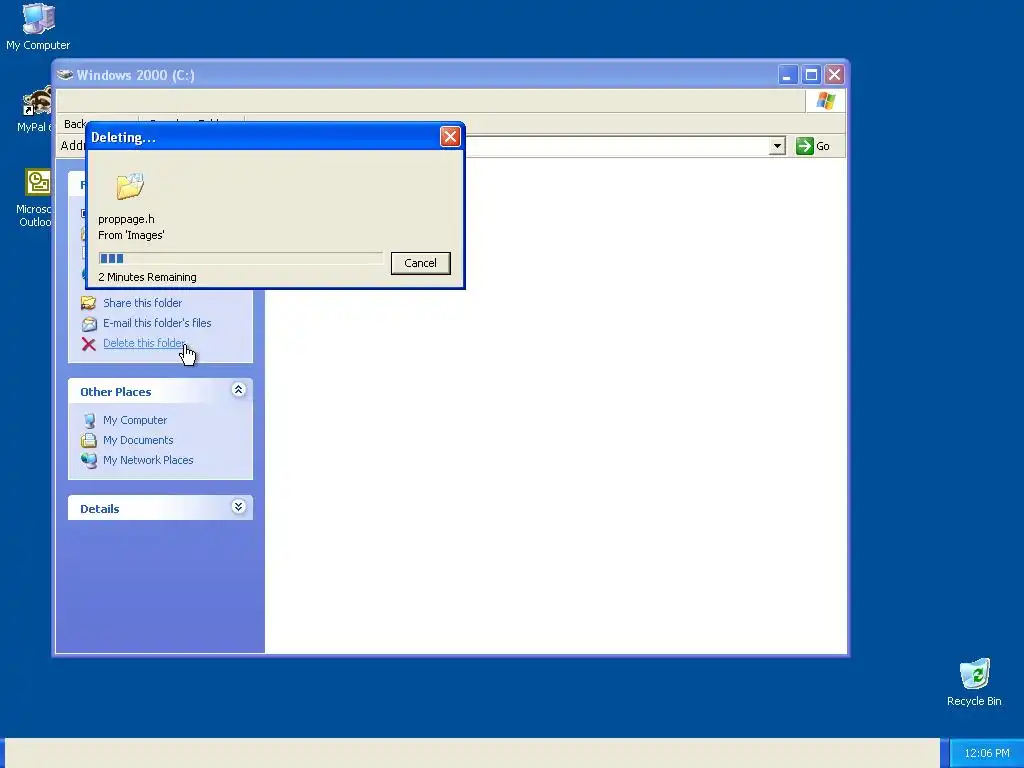Maximize the Windows 2000 (C:) window
The height and width of the screenshot is (768, 1024).
[x=811, y=75]
